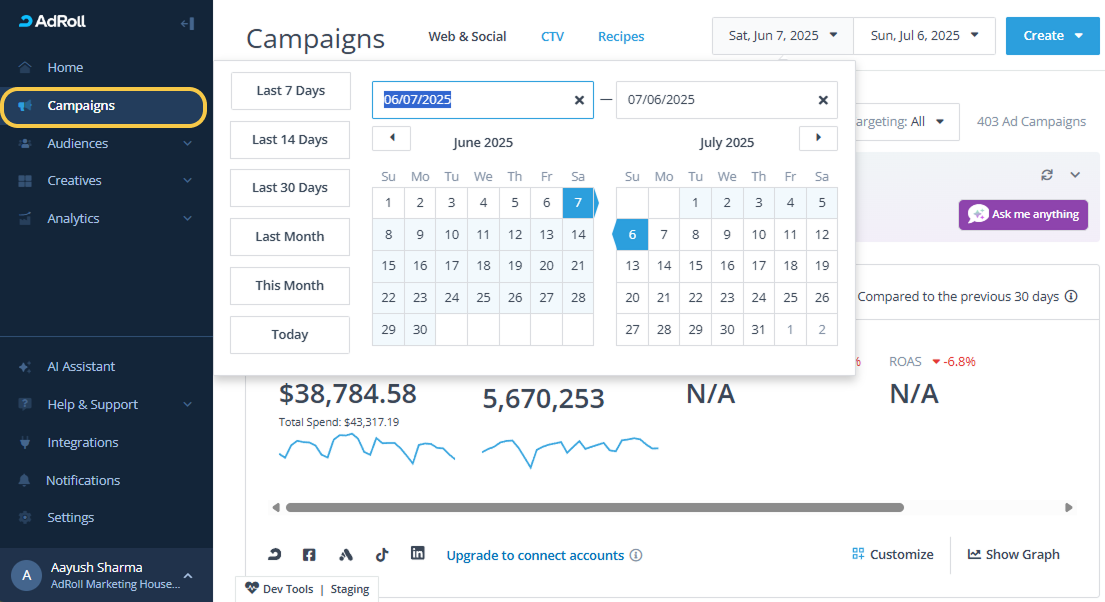Select the Facebook icon filter
Screen dimensions: 1105x602
click(309, 555)
